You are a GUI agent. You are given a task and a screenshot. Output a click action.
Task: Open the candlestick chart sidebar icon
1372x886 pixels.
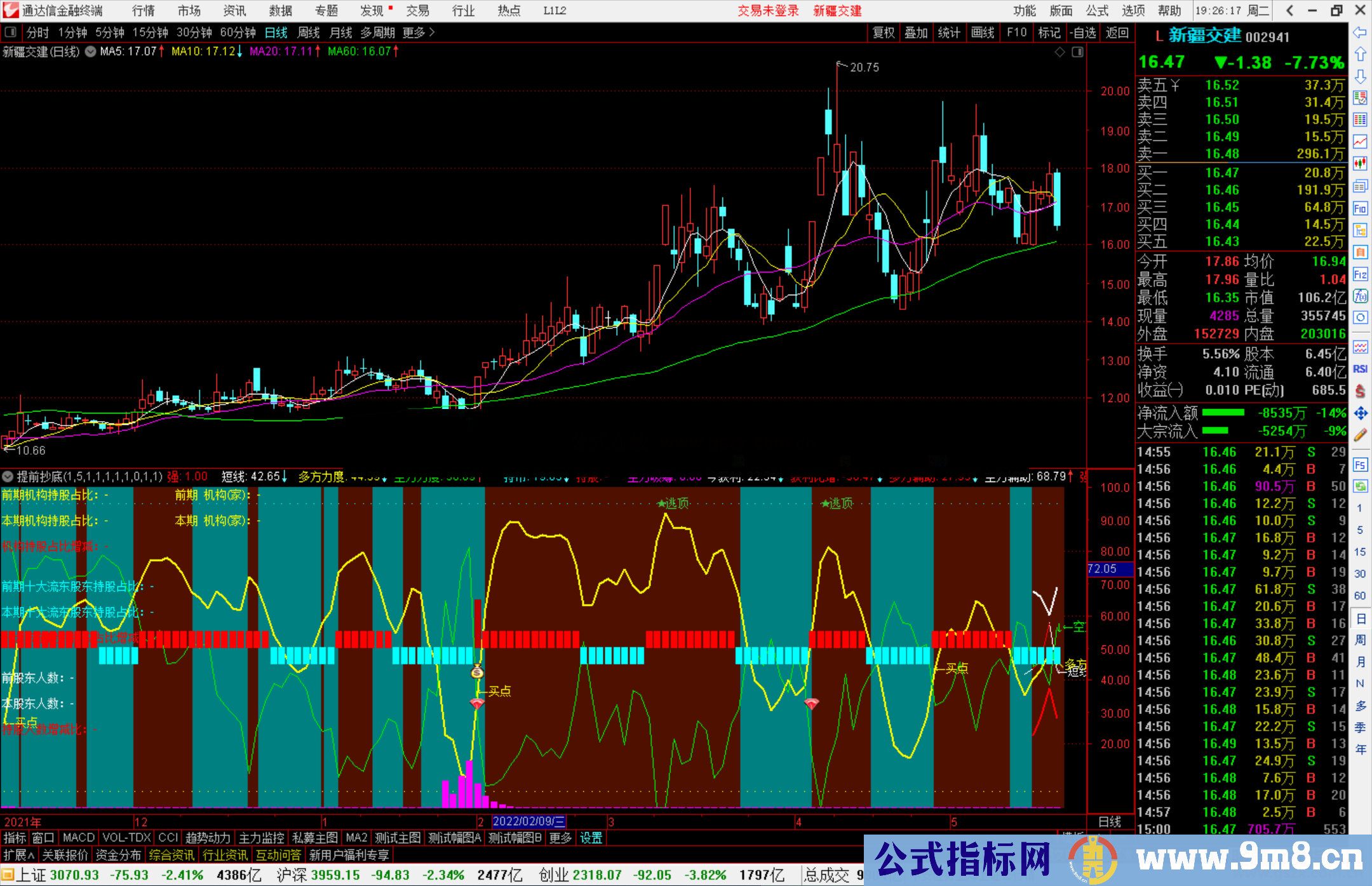coord(1360,164)
